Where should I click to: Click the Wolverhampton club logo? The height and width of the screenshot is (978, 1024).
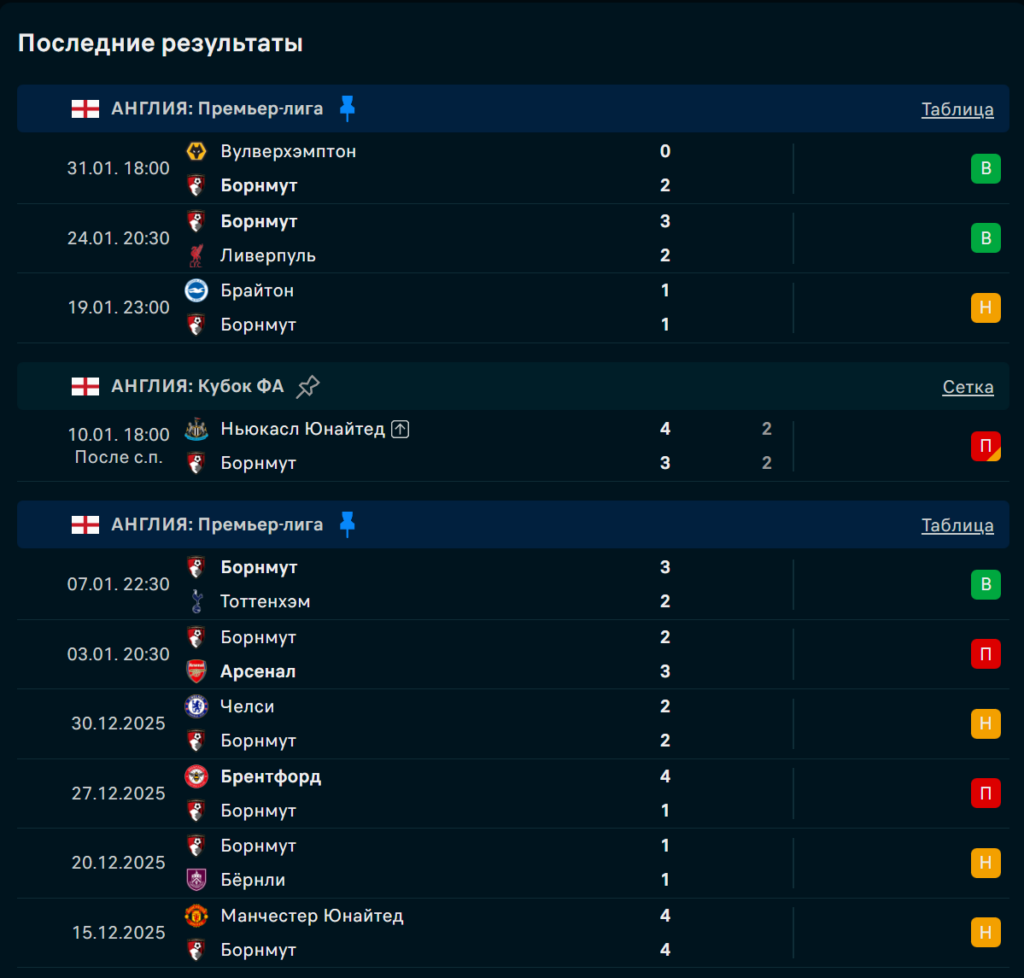pos(196,151)
